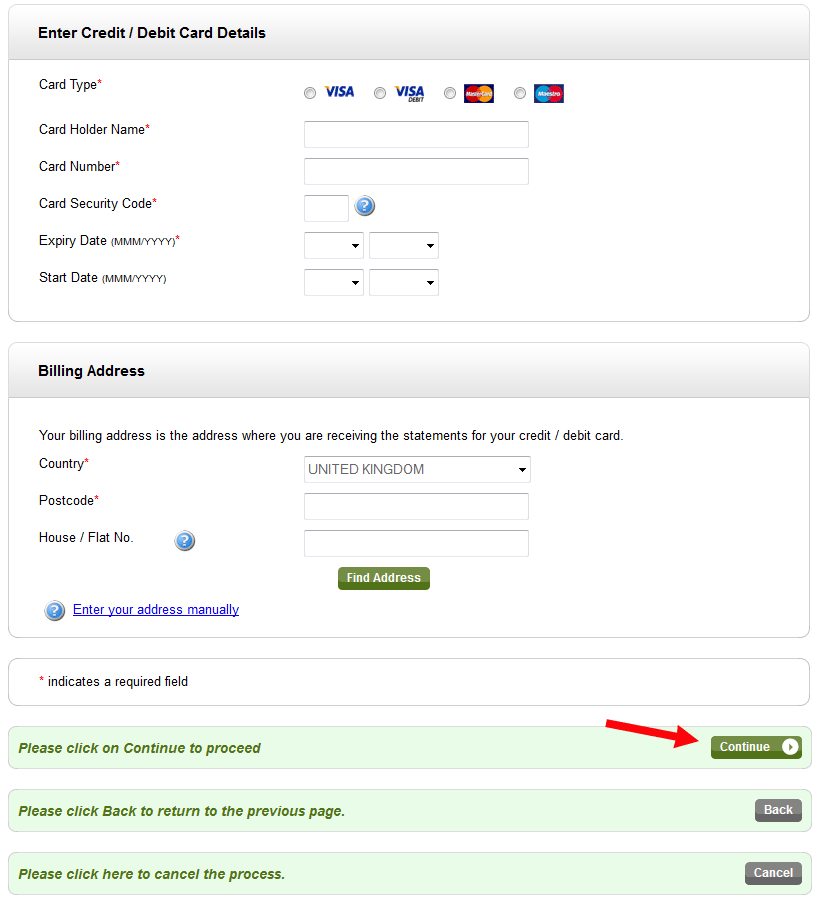This screenshot has height=901, width=817.
Task: Follow the Enter your address manually link
Action: (x=156, y=610)
